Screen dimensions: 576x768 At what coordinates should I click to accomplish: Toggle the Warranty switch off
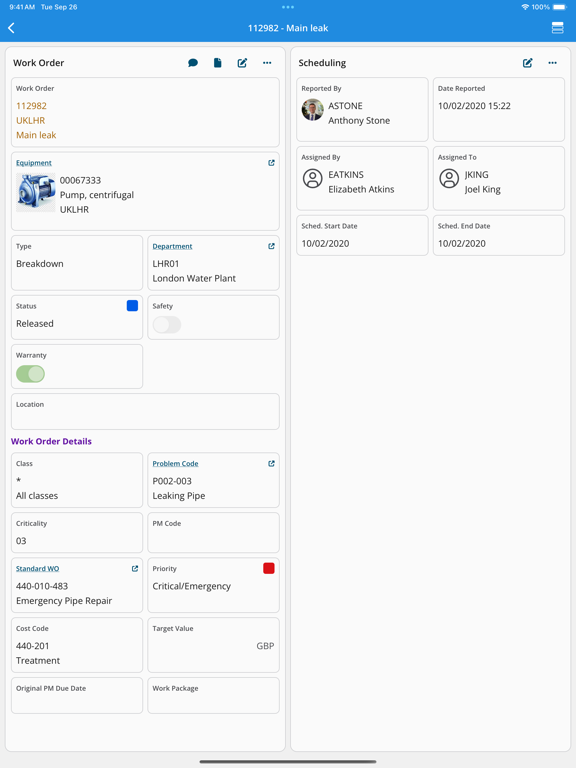tap(30, 374)
